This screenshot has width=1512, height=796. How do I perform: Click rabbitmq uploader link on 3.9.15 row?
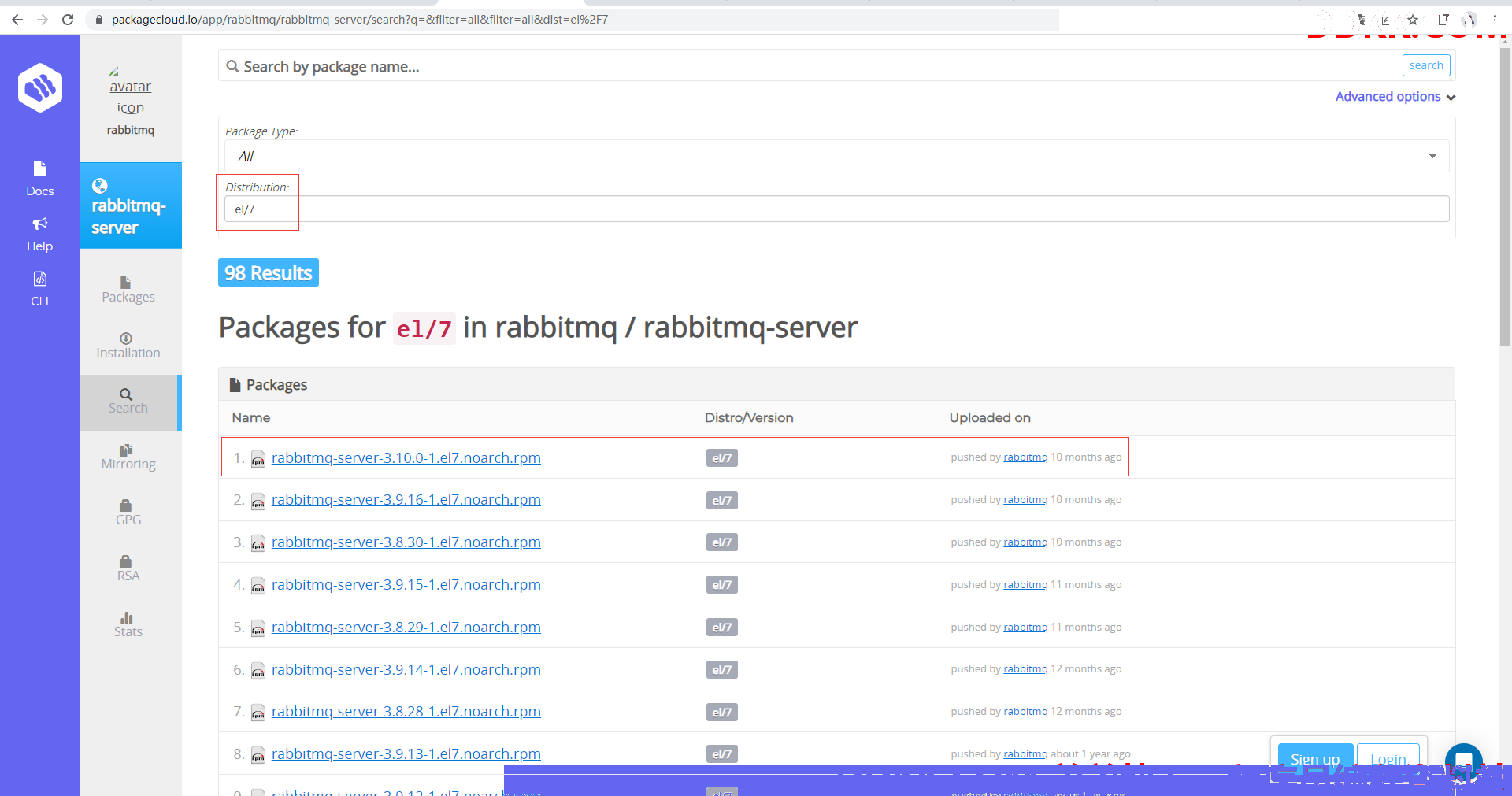pyautogui.click(x=1025, y=585)
